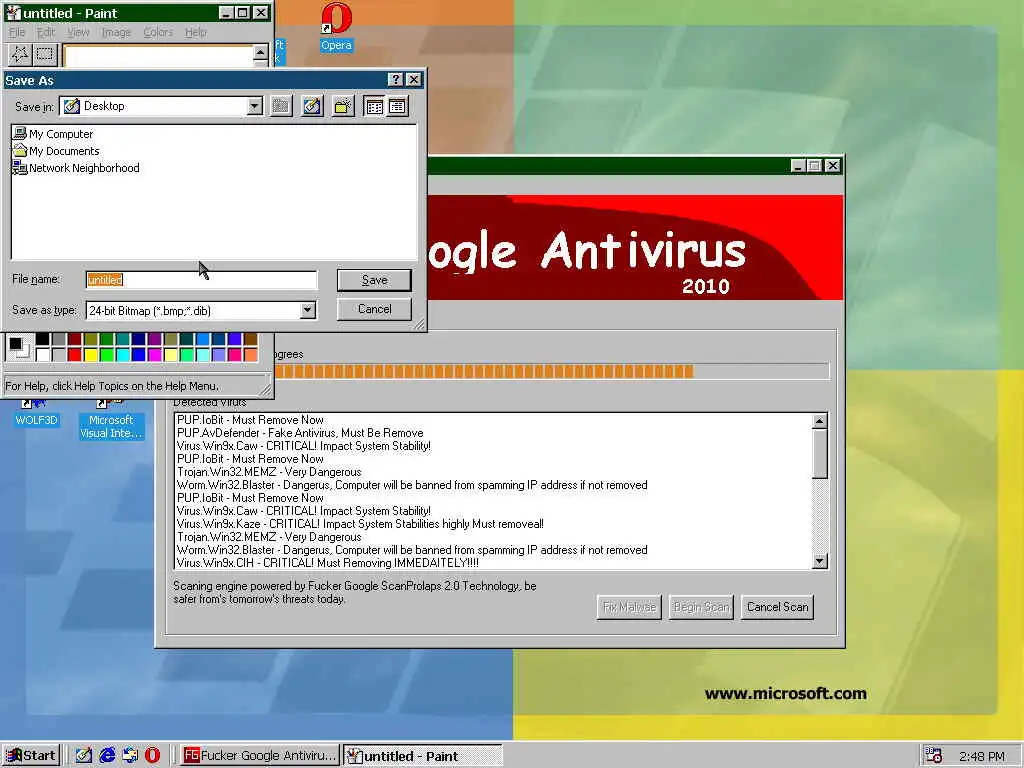Select the rectangular Select tool in Paint

(45, 54)
